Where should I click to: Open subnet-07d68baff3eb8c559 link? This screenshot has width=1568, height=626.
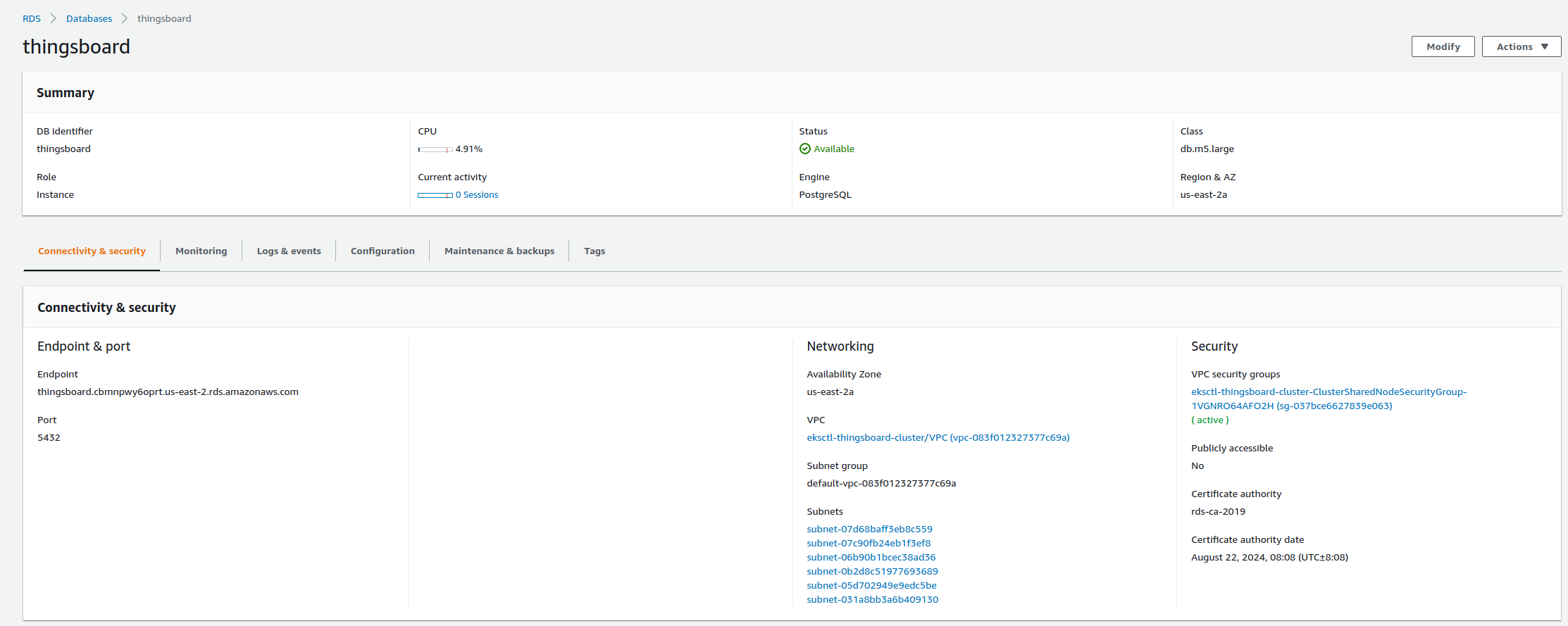click(869, 529)
